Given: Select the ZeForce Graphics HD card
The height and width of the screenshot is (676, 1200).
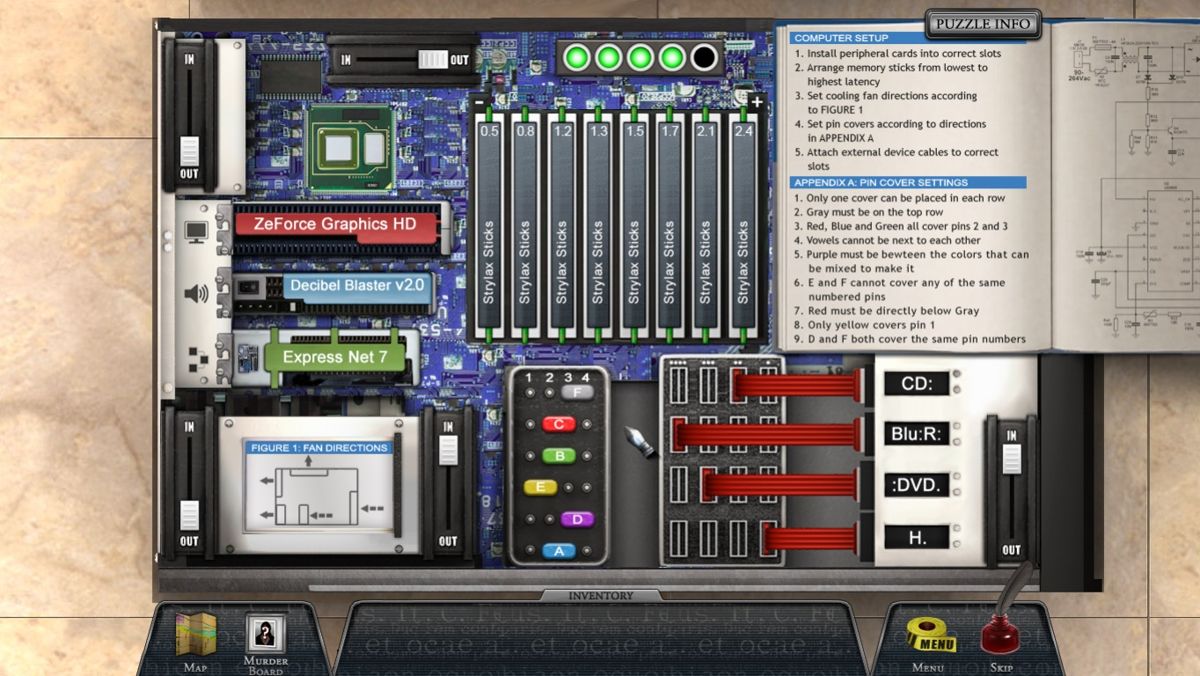Looking at the screenshot, I should pos(336,226).
